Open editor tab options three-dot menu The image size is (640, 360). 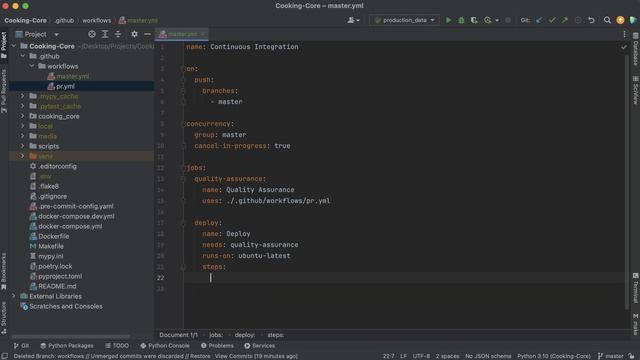(624, 34)
